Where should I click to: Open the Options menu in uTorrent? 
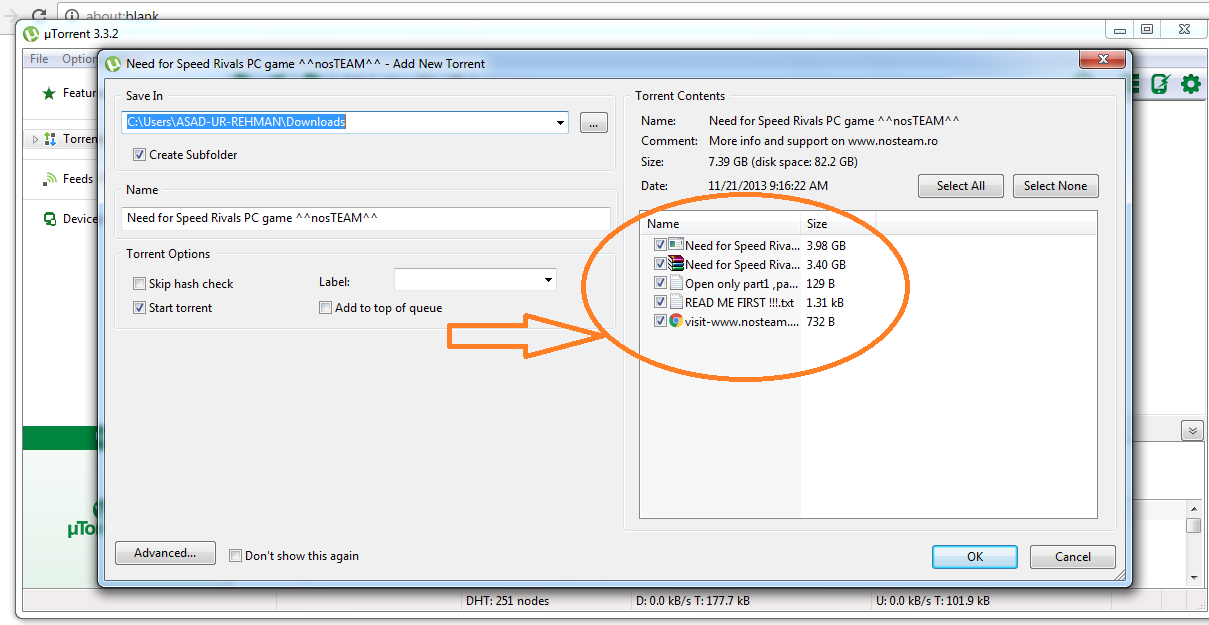point(78,59)
